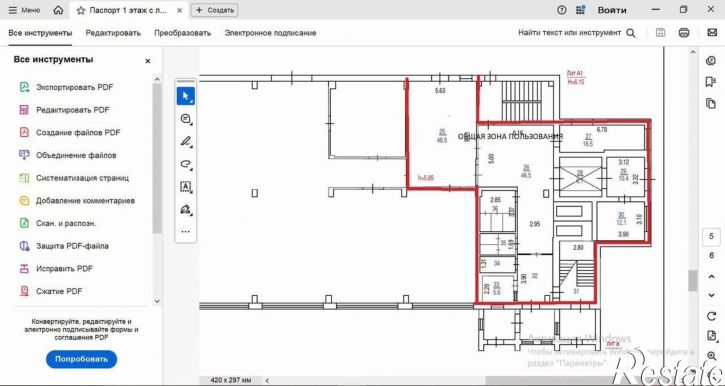Choose the text box A tool
This screenshot has width=725, height=386.
185,187
